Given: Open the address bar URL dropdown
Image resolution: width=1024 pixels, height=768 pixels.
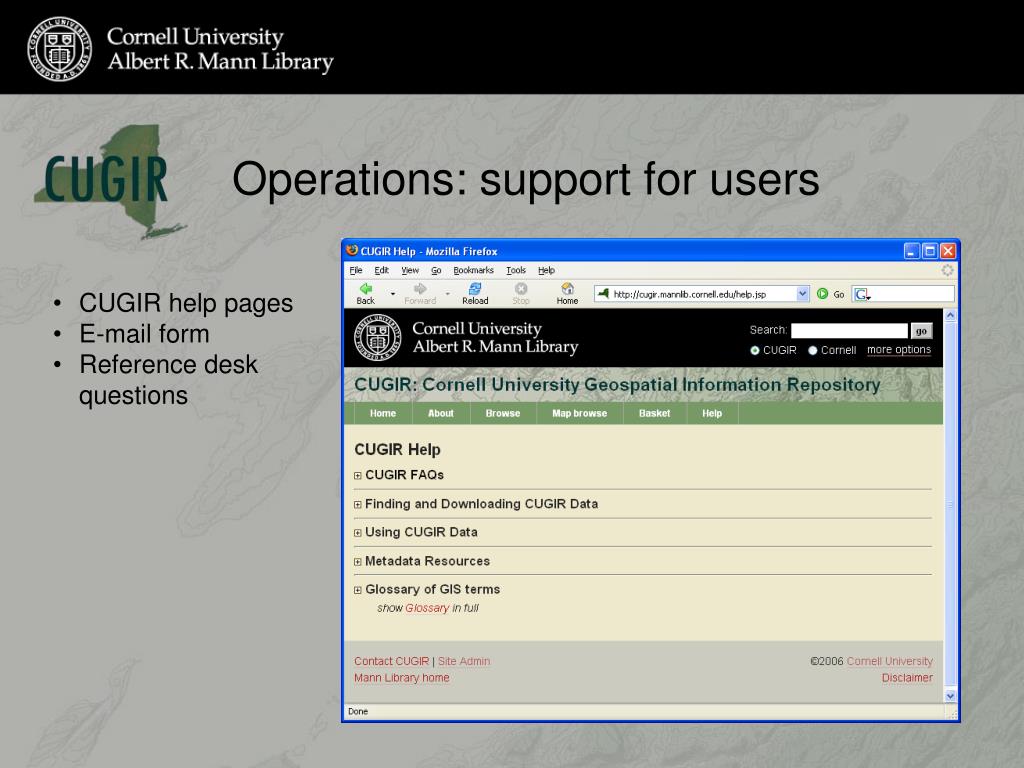Looking at the screenshot, I should (803, 294).
